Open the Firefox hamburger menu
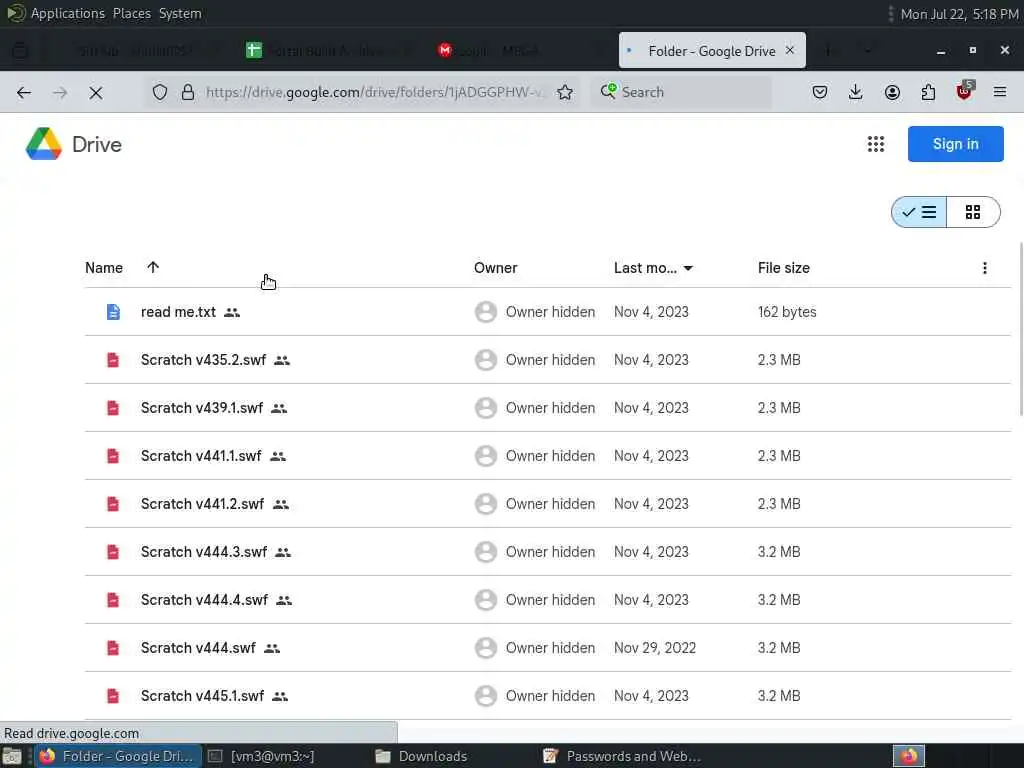Screen dimensions: 1024x768 click(1000, 92)
